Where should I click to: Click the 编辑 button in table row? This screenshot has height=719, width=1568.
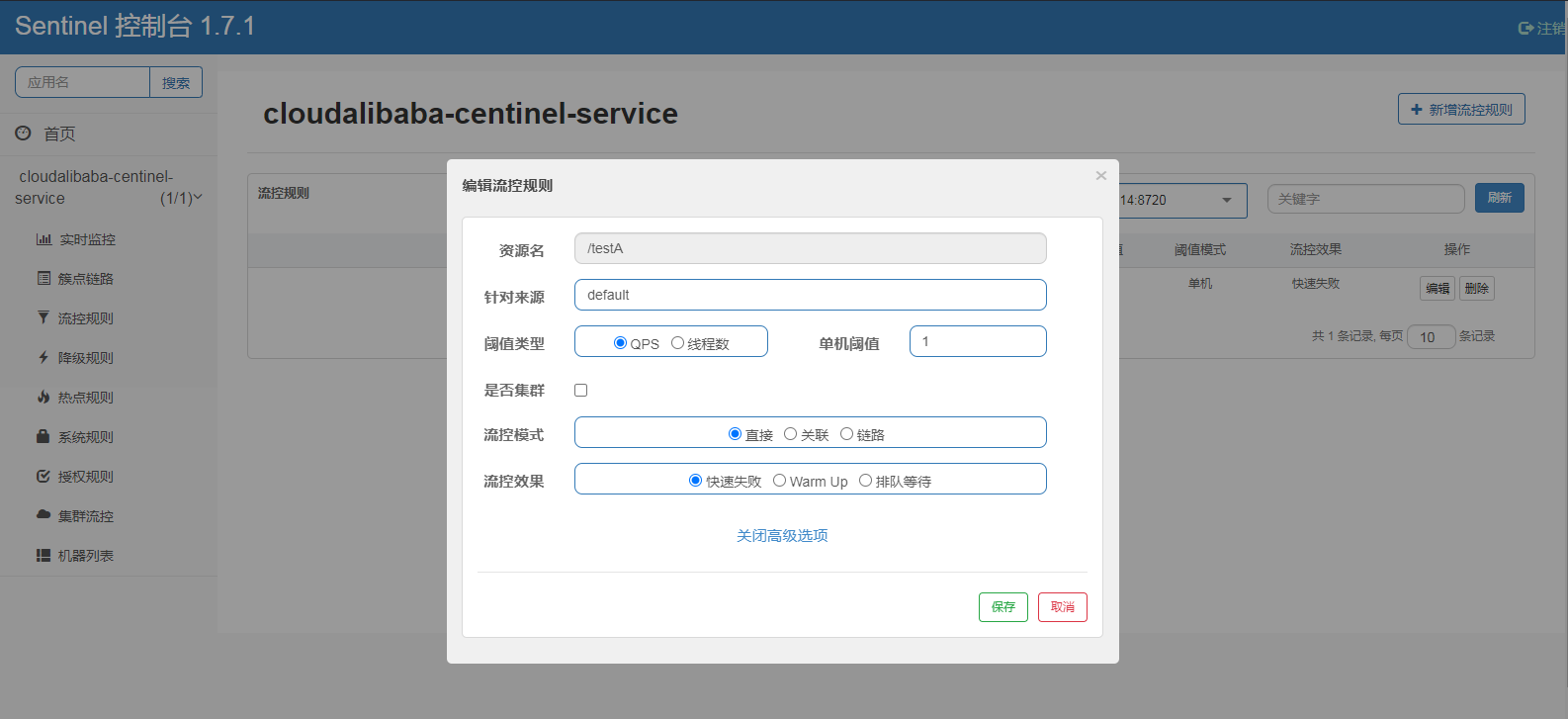click(1437, 288)
